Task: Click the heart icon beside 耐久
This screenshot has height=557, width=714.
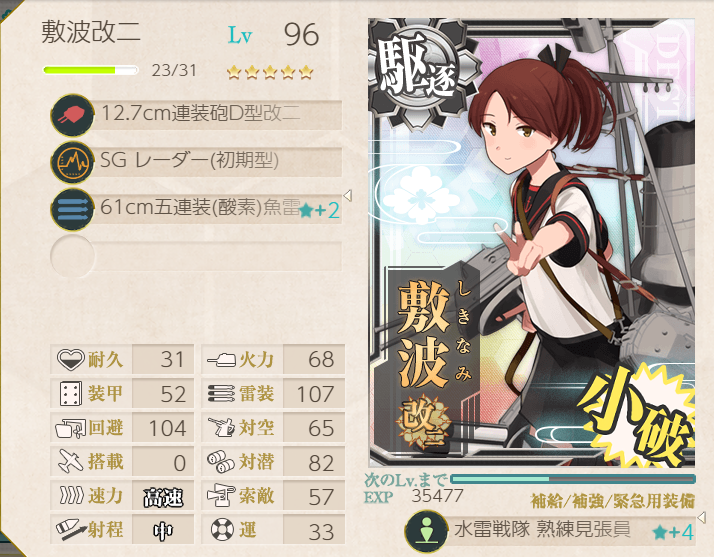Action: 71,359
